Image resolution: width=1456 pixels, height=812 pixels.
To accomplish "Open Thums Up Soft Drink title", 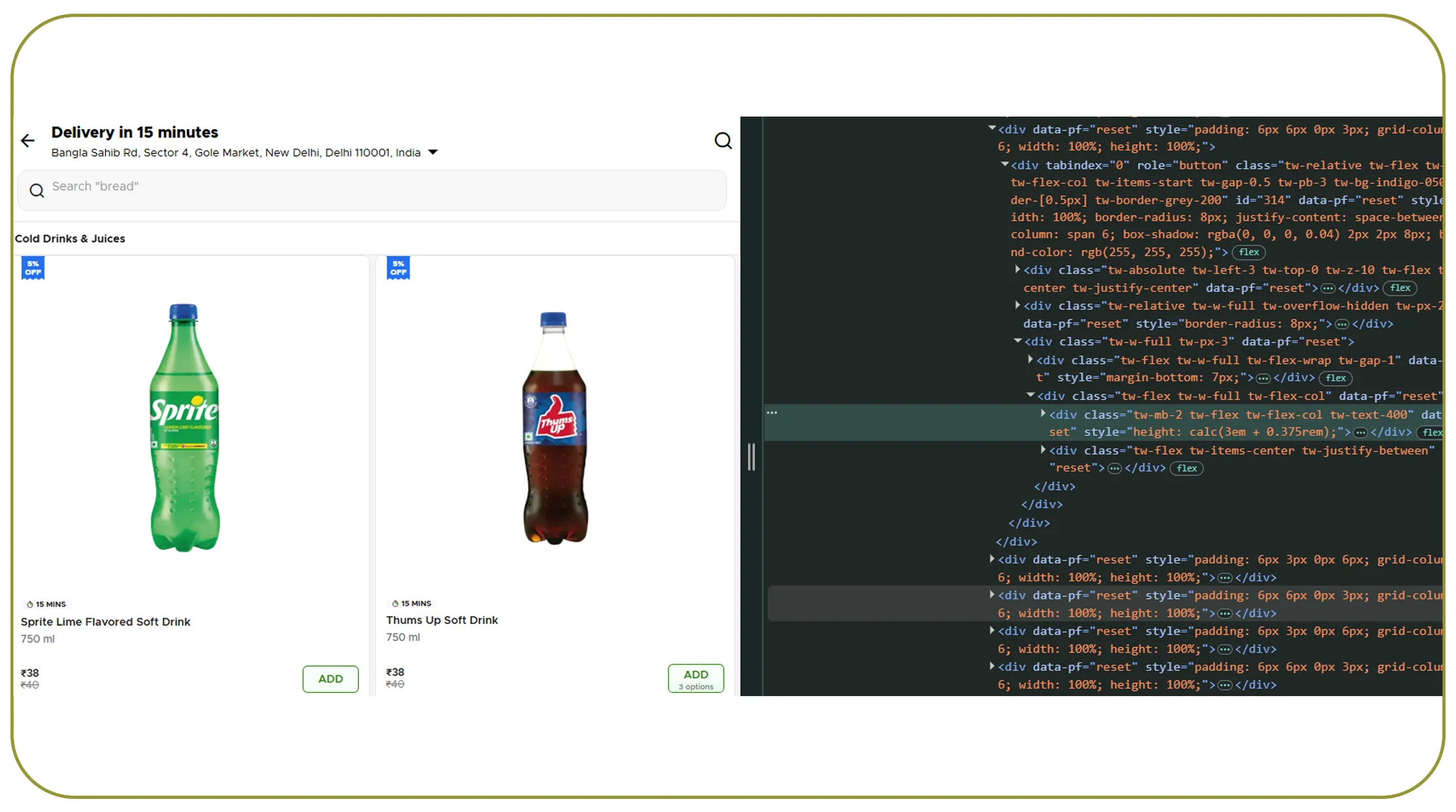I will (442, 620).
